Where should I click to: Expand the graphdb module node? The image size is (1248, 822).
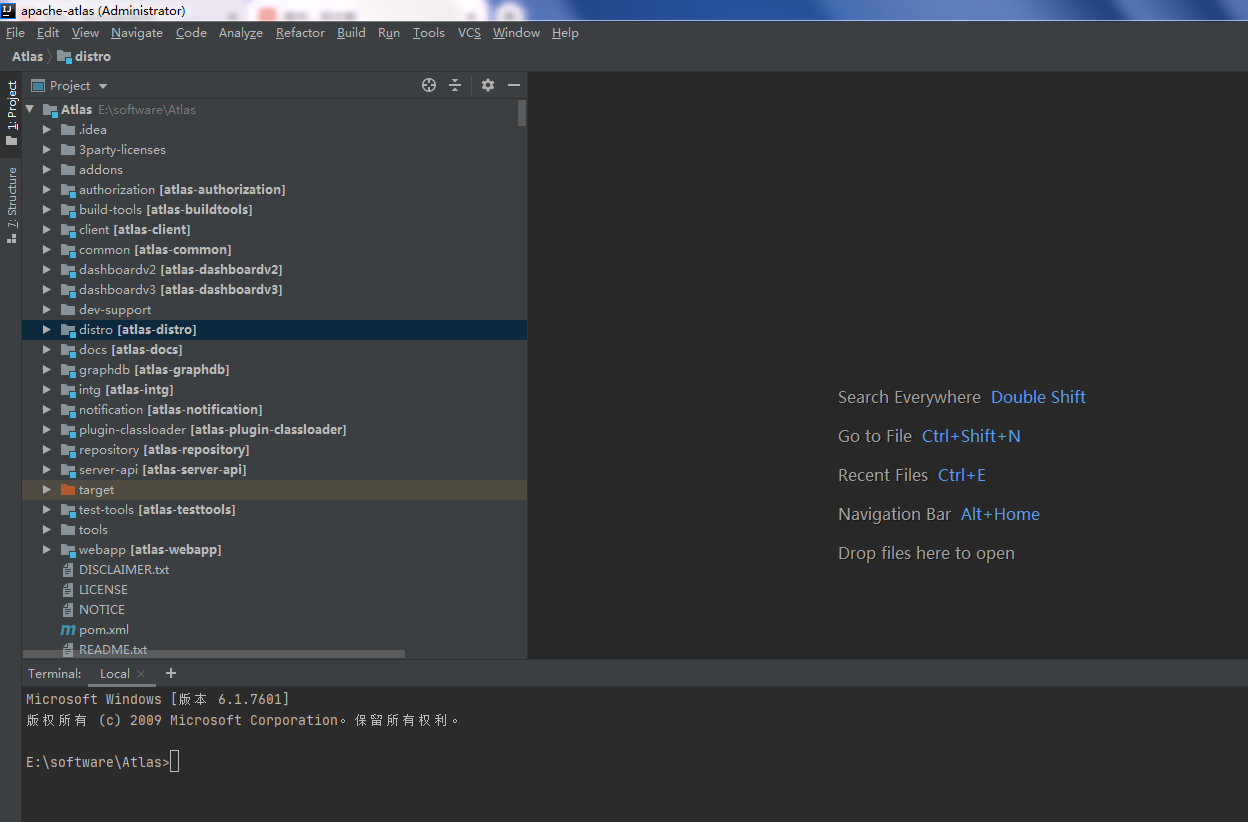coord(46,370)
